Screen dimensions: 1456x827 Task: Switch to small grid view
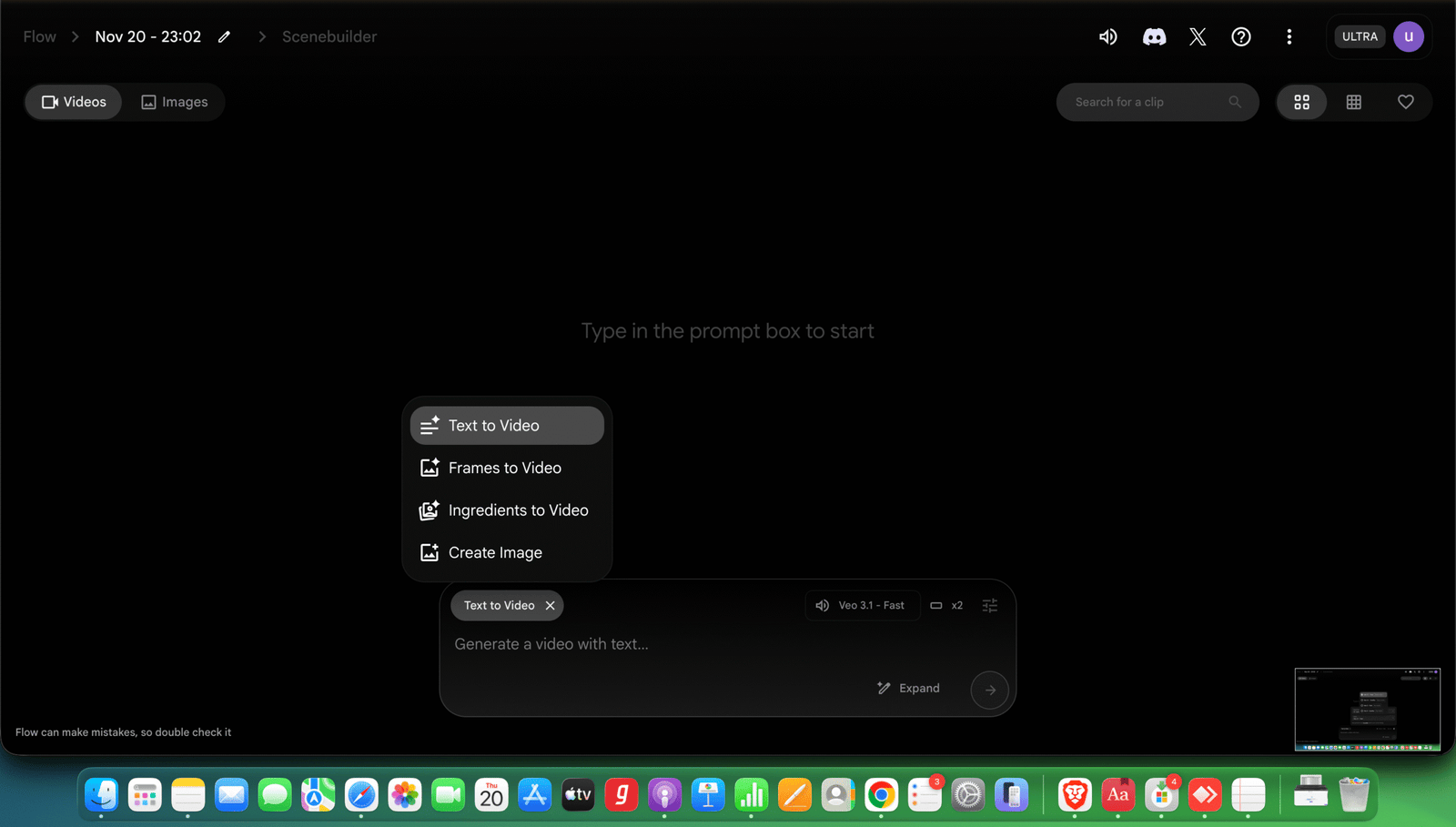click(1353, 102)
